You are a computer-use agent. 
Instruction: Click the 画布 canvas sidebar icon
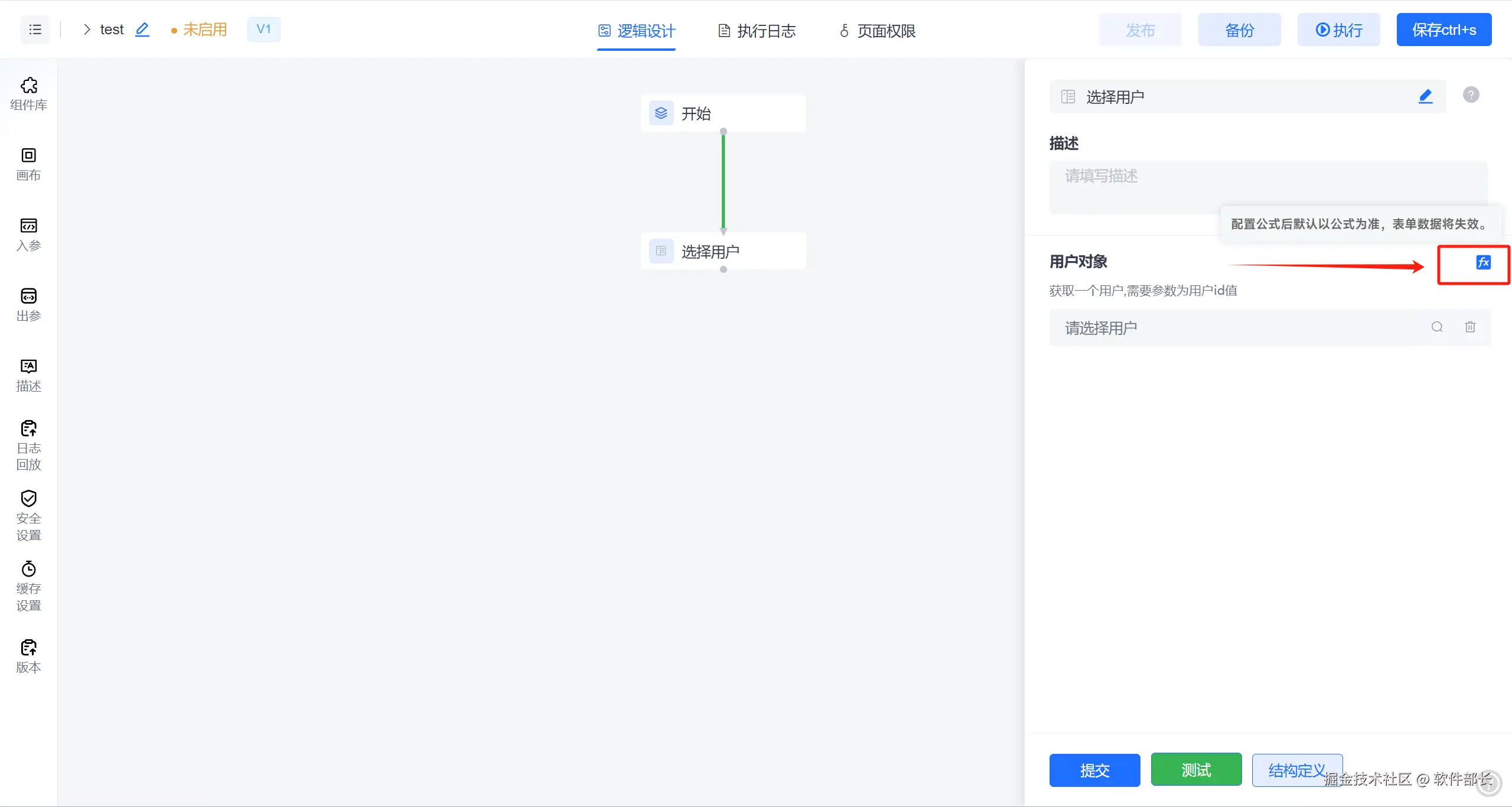[x=28, y=164]
